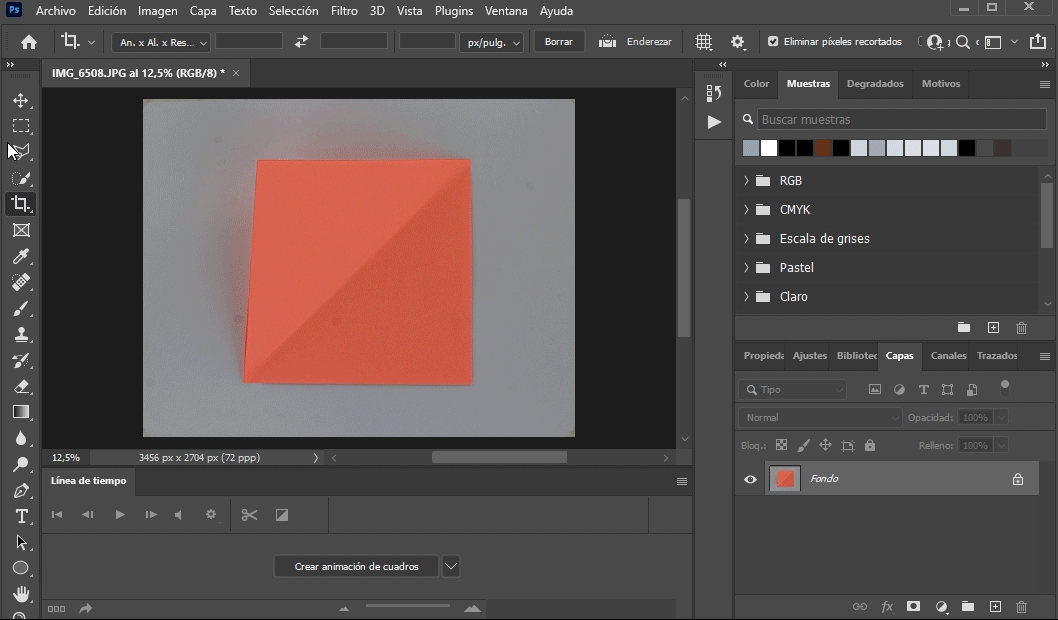This screenshot has height=620, width=1058.
Task: Open the Normal blend mode dropdown
Action: 818,417
